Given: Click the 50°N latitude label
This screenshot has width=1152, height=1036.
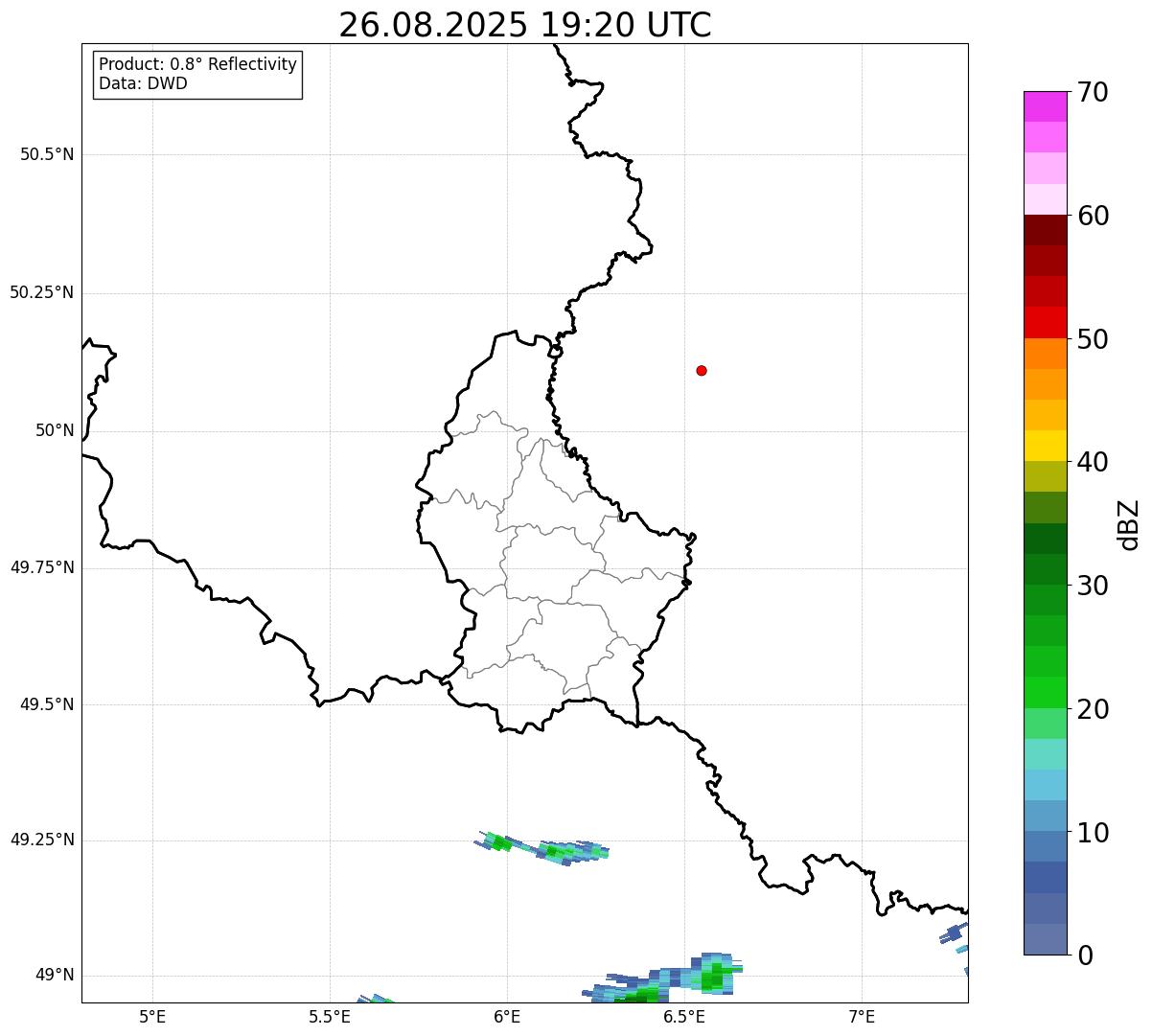Looking at the screenshot, I should (55, 431).
